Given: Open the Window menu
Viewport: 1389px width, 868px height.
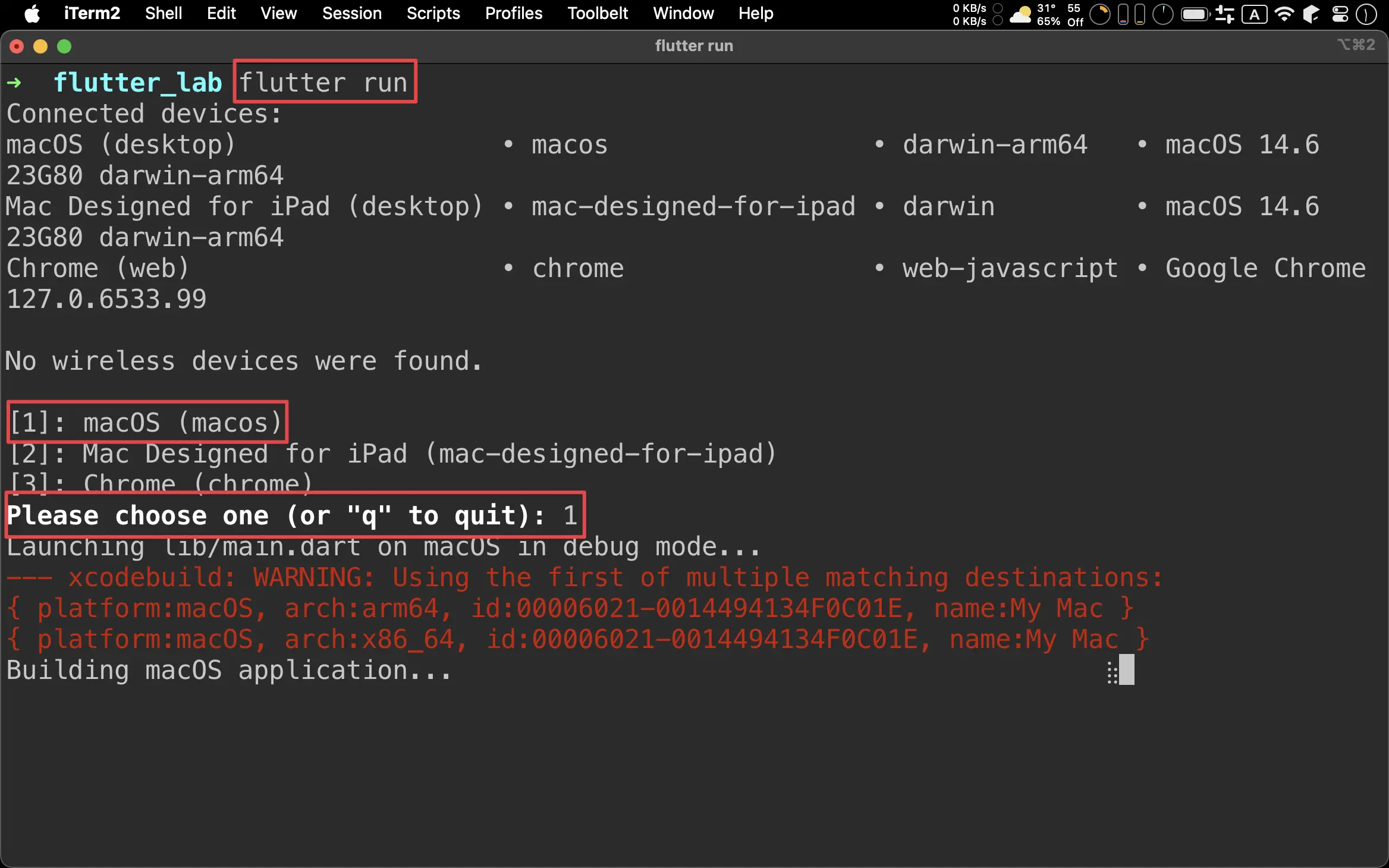Looking at the screenshot, I should pyautogui.click(x=683, y=14).
